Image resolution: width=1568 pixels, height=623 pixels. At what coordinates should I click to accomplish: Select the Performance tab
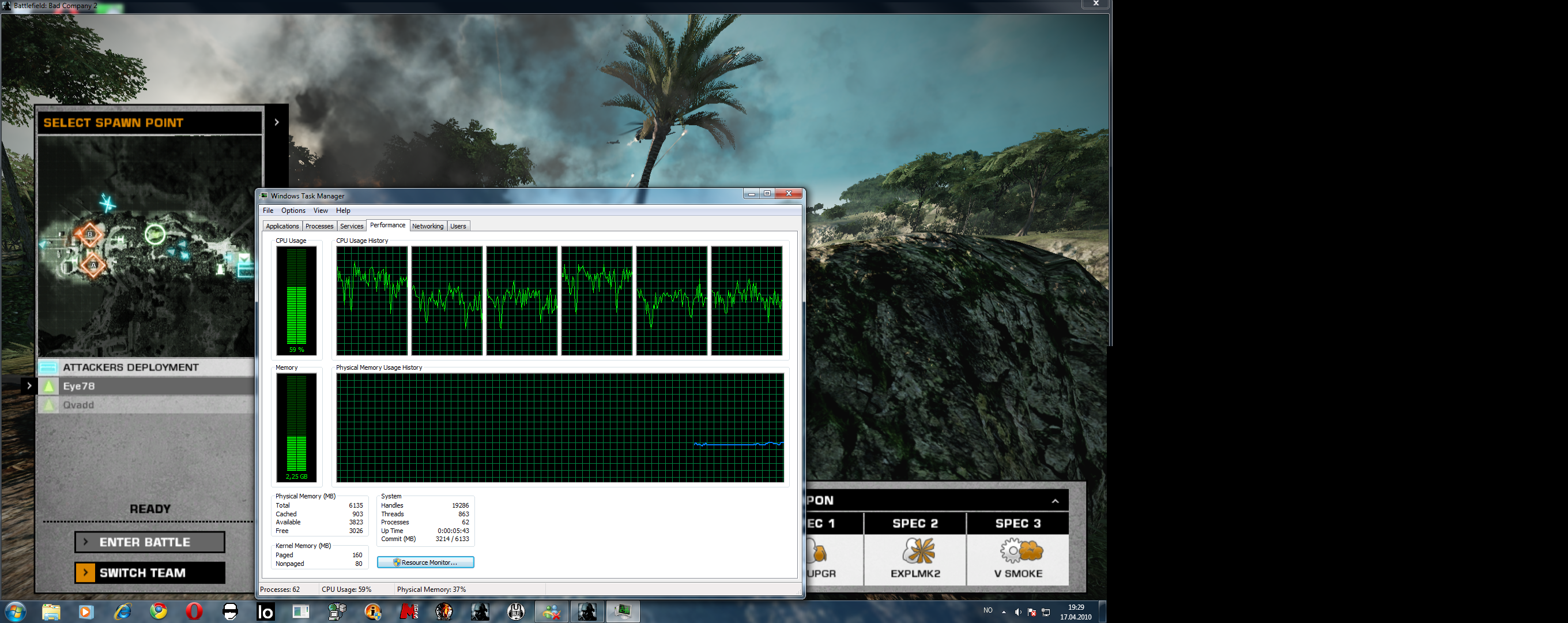(388, 226)
